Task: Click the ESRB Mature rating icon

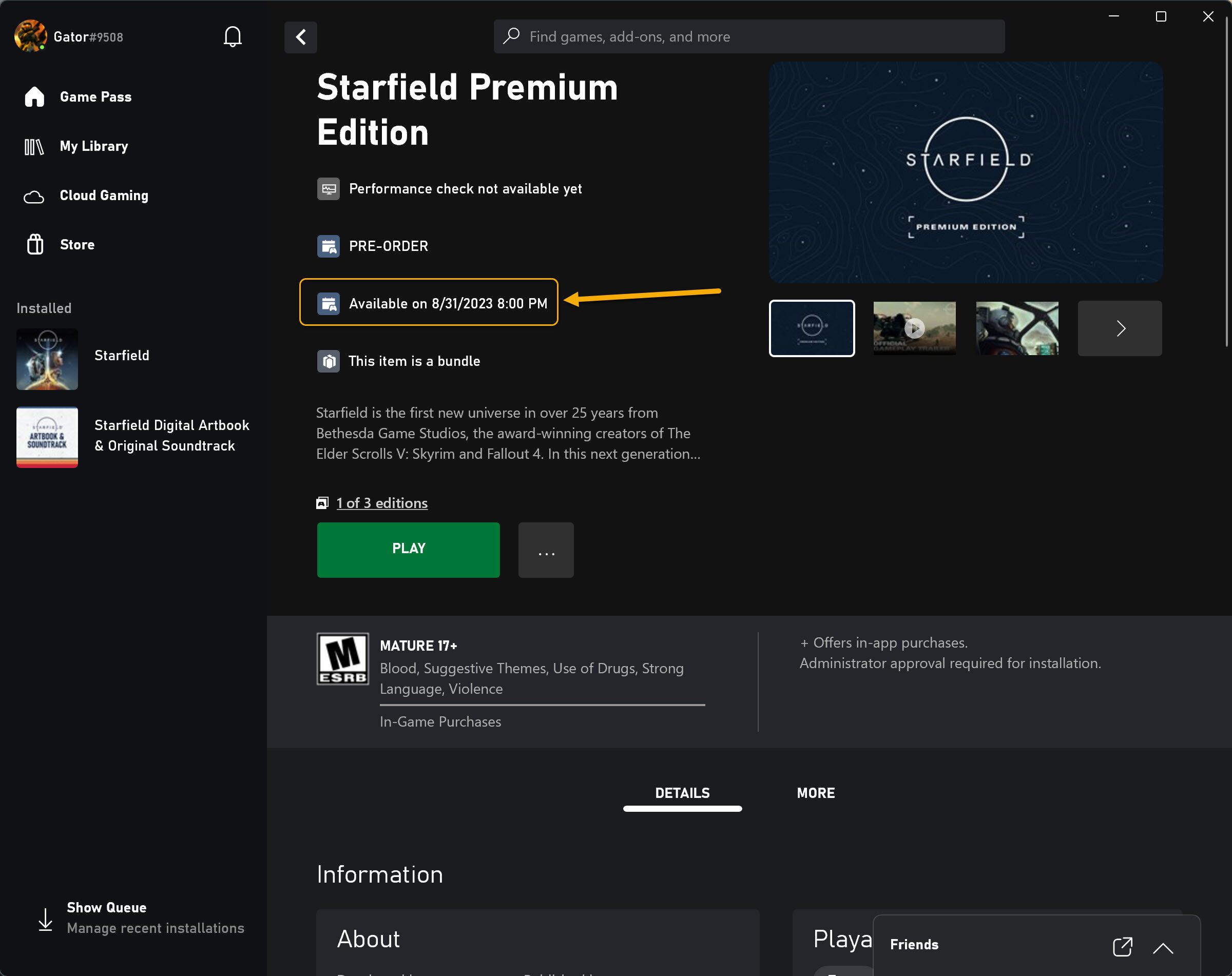Action: 343,658
